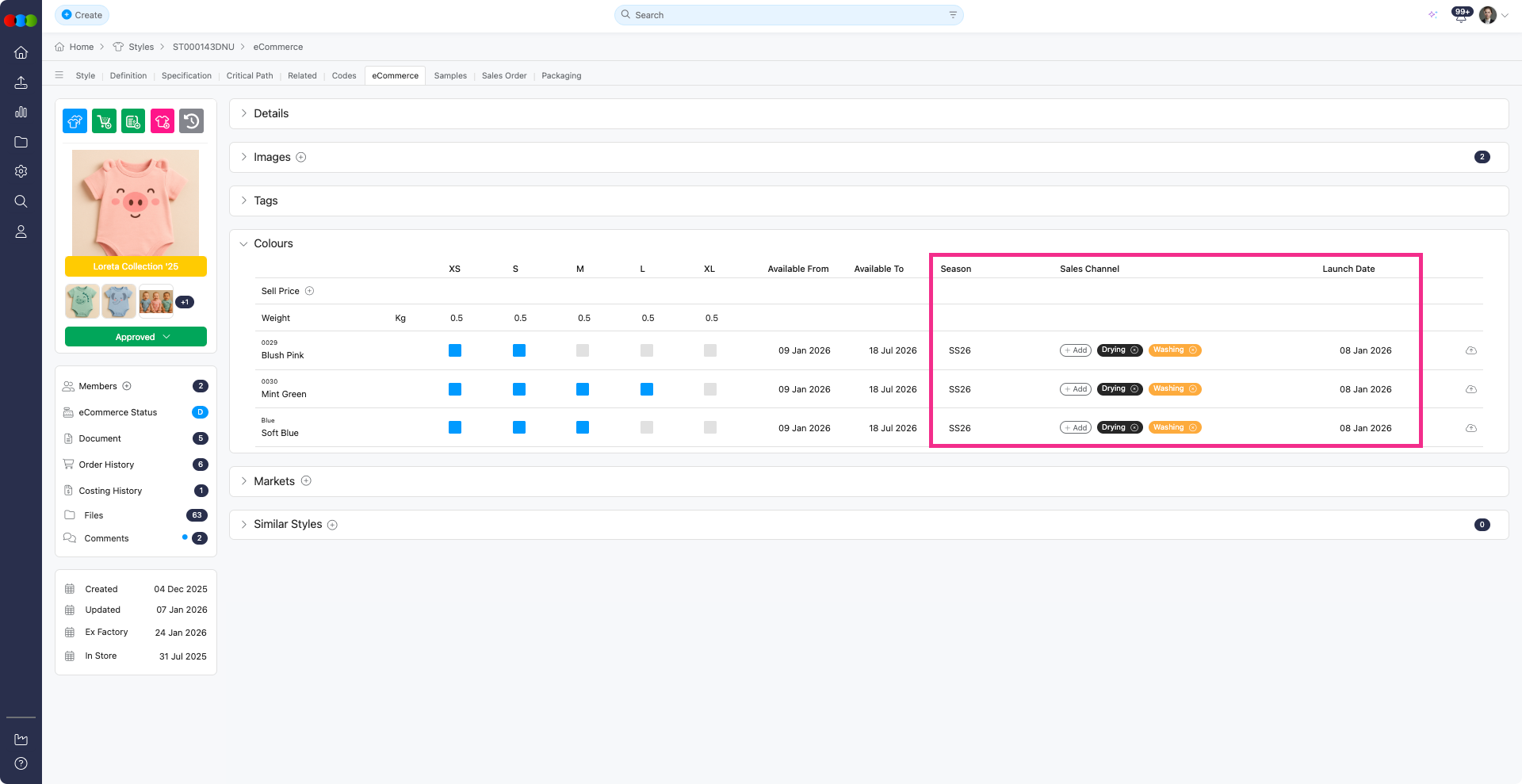Click Add sales channel for Soft Blue
The height and width of the screenshot is (784, 1522).
click(x=1076, y=428)
